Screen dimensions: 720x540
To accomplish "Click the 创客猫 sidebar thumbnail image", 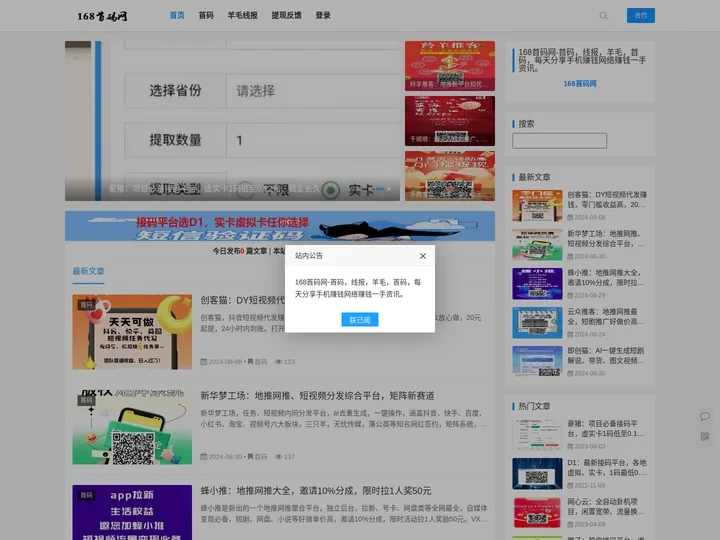I will [x=537, y=206].
